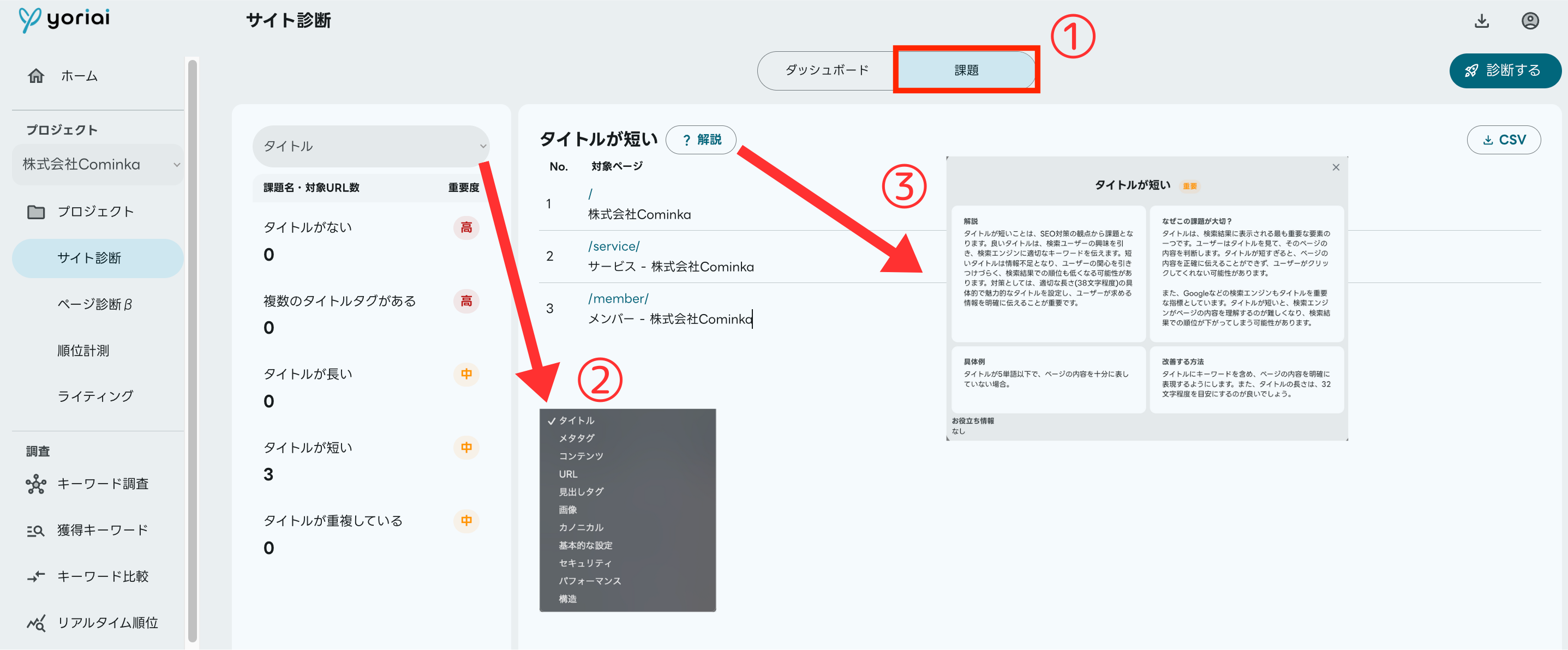Screen dimensions: 1568x650
Task: Open the /service/ page link
Action: coord(614,246)
